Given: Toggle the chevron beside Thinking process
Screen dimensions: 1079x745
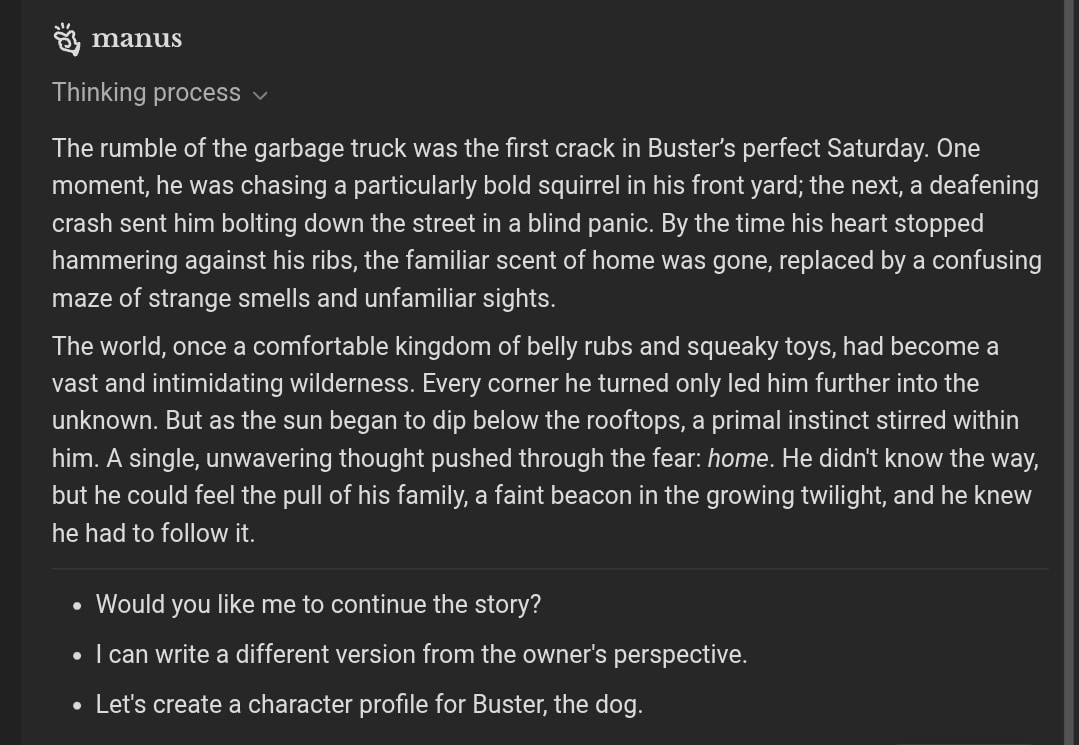Looking at the screenshot, I should point(260,95).
